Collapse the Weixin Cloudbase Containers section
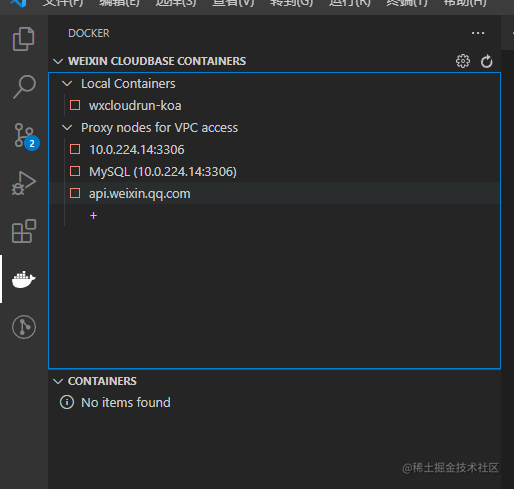This screenshot has width=514, height=489. [58, 61]
